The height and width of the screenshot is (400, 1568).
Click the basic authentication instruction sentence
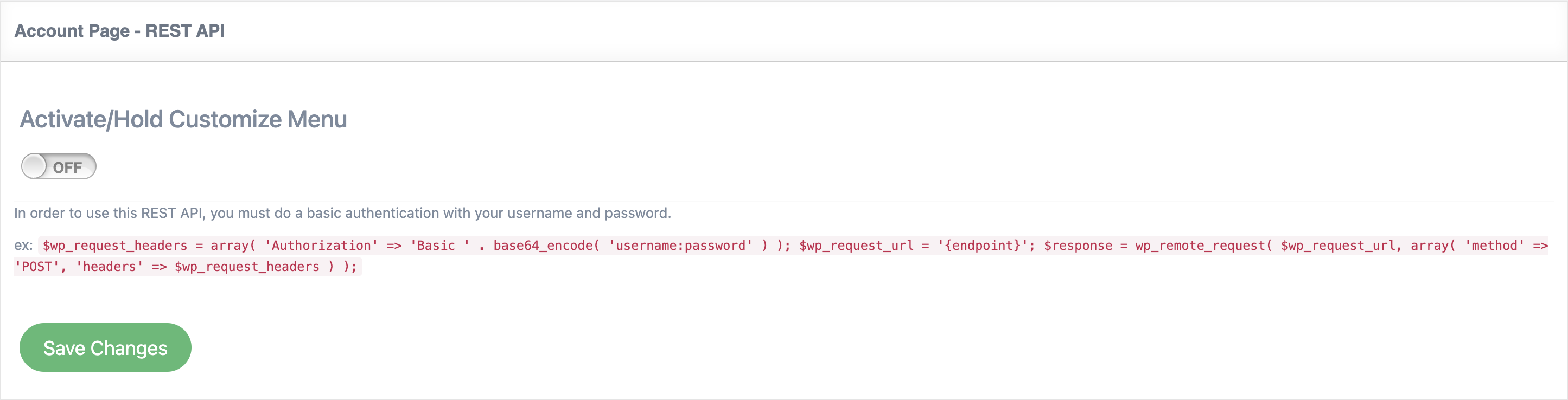coord(342,214)
